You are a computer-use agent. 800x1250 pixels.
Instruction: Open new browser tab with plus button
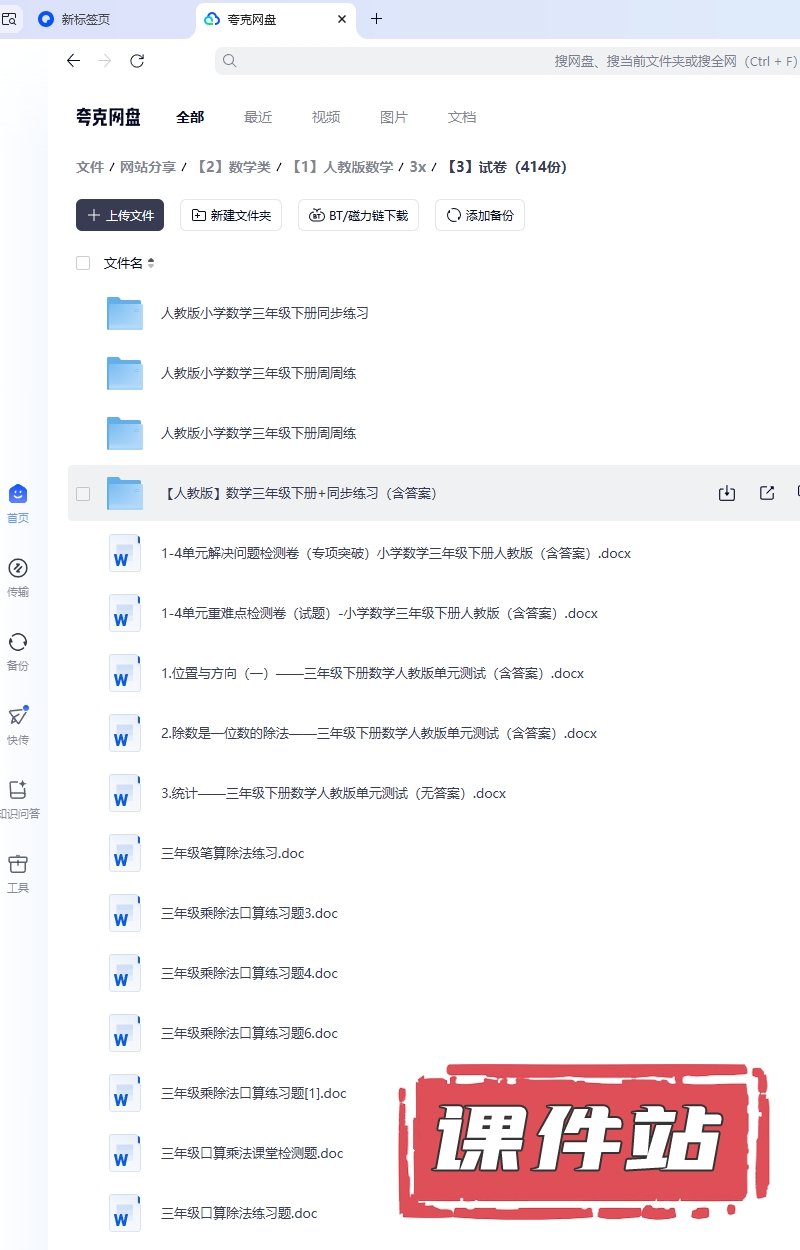[376, 19]
